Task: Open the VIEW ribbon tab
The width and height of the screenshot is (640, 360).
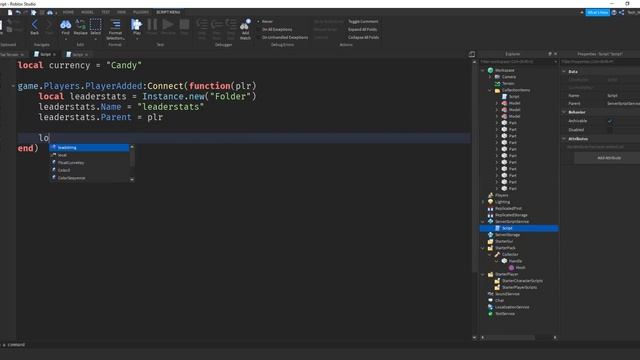Action: tap(122, 12)
